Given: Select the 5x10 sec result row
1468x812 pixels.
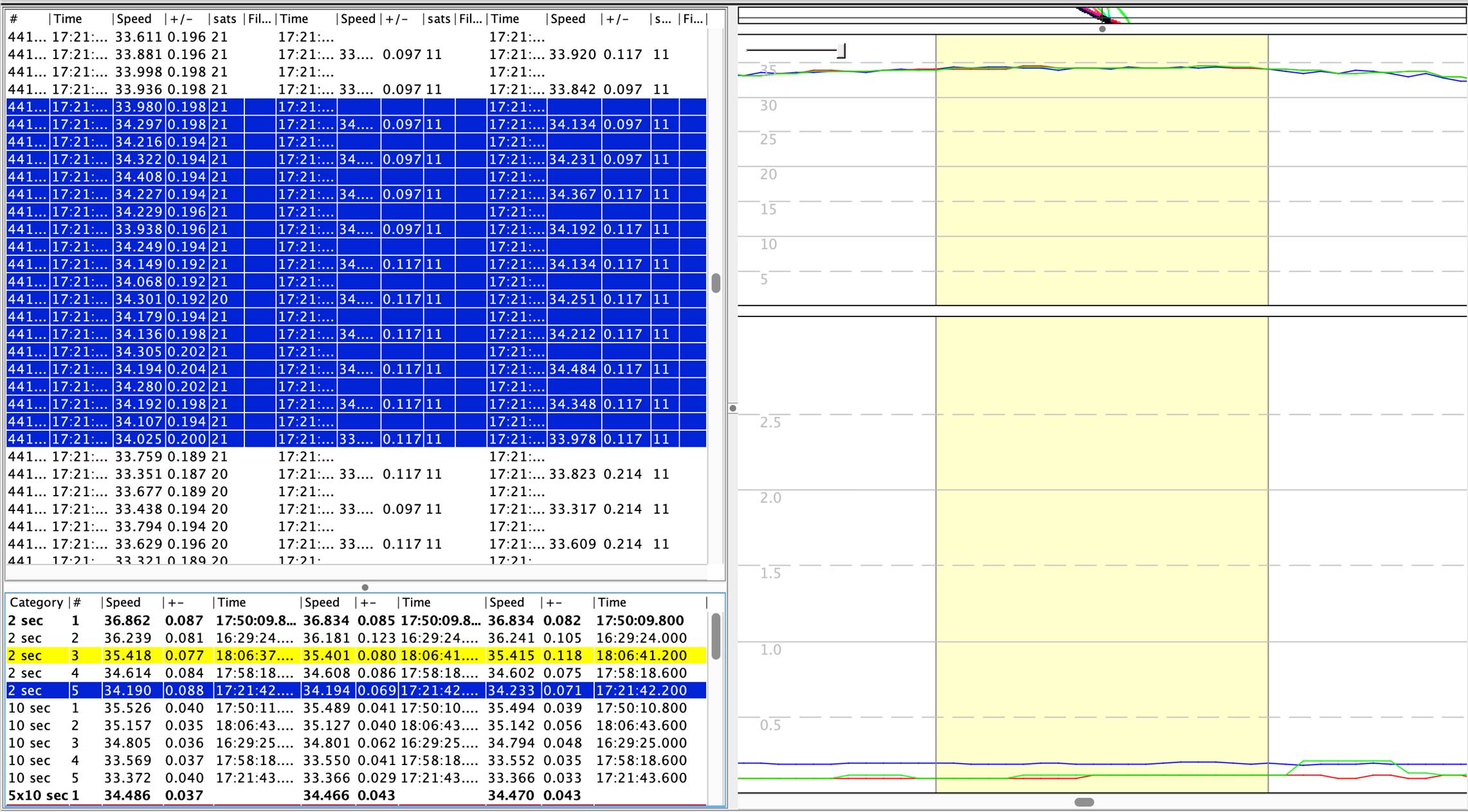Looking at the screenshot, I should [127, 795].
